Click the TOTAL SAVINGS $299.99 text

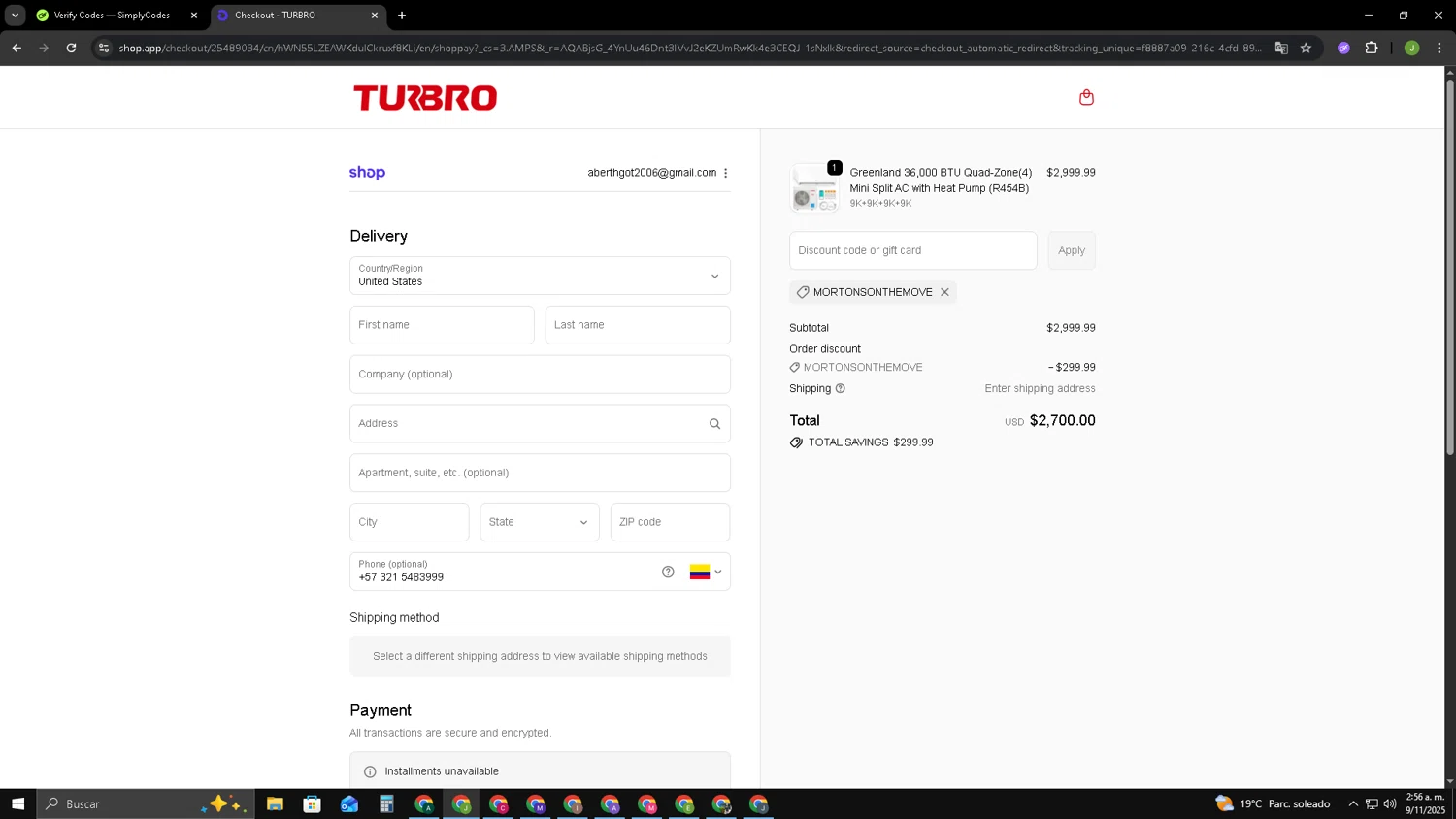[871, 442]
